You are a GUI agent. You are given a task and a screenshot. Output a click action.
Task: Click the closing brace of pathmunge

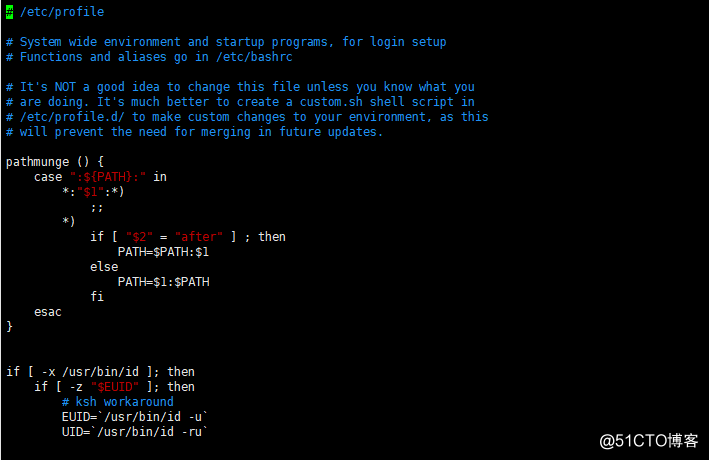pos(9,327)
